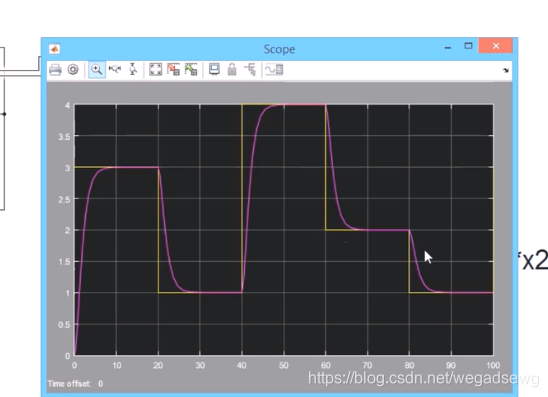
Task: Restore saved axes settings icon
Action: [x=191, y=69]
